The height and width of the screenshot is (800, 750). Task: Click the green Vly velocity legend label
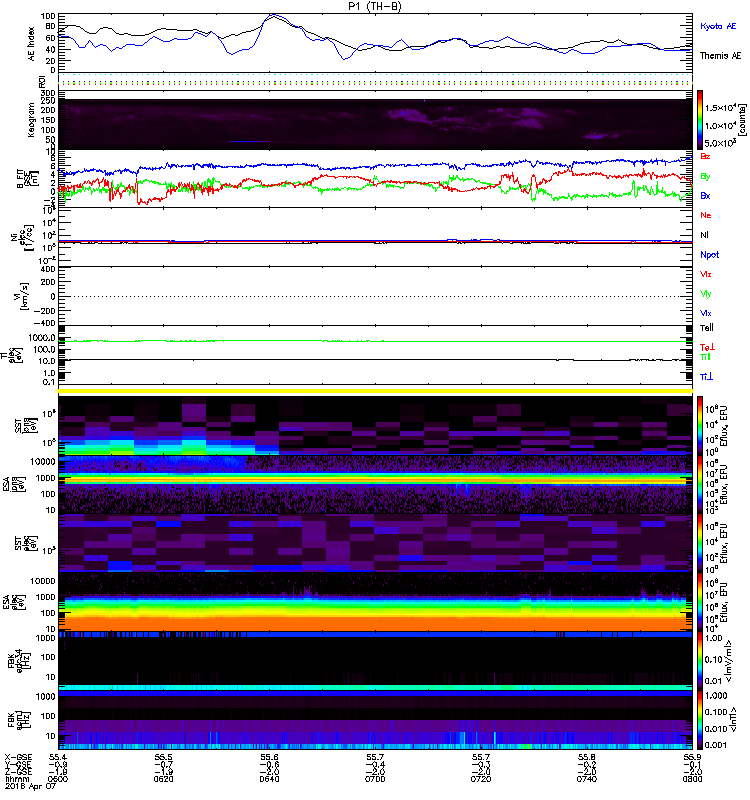(707, 294)
